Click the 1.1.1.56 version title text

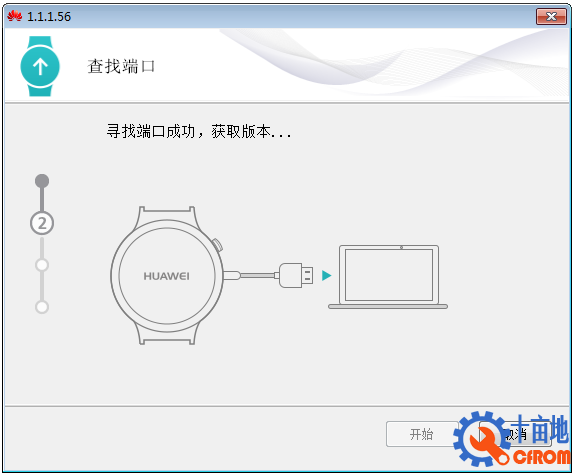(x=49, y=17)
